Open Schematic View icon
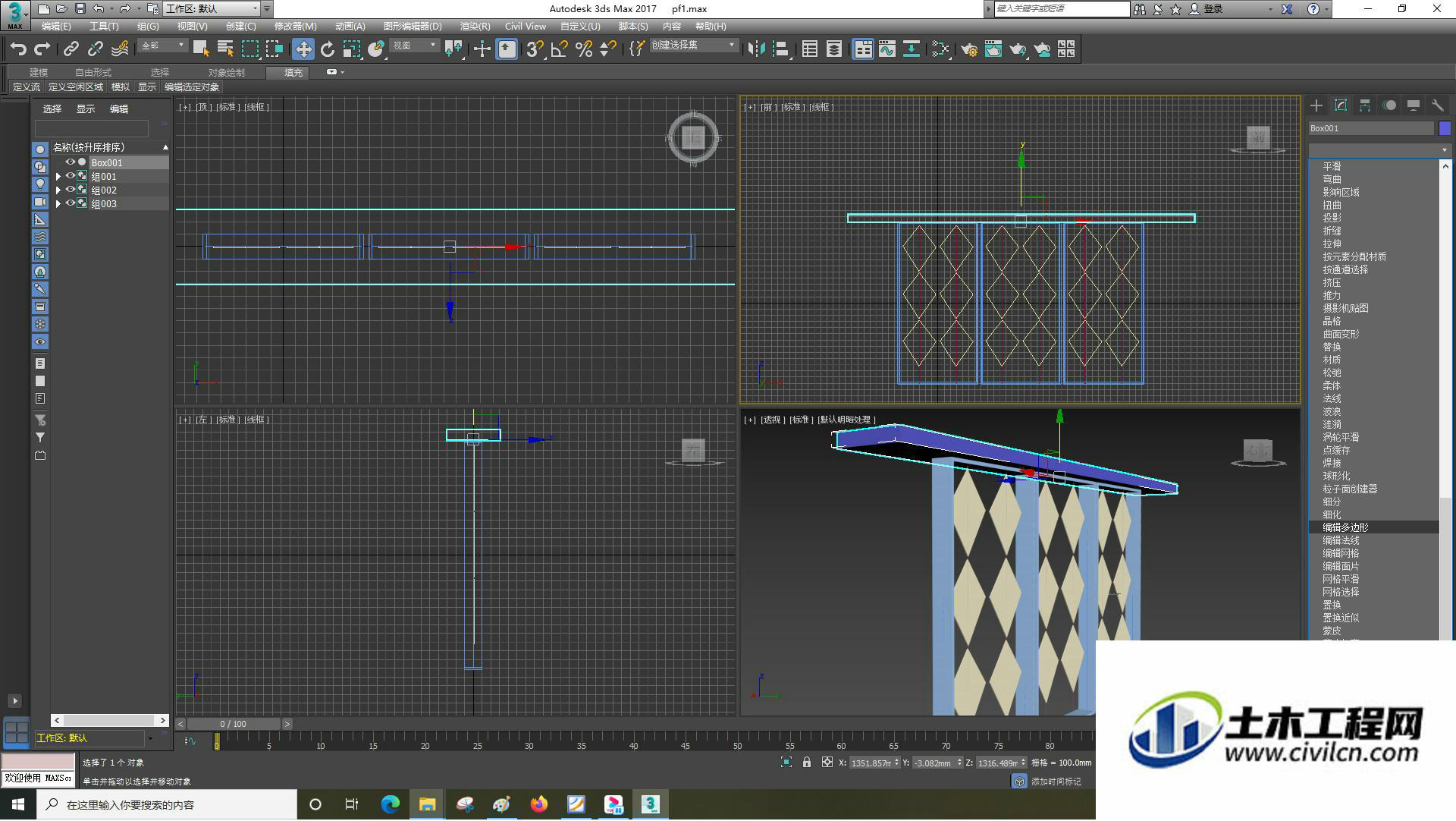 pos(911,49)
